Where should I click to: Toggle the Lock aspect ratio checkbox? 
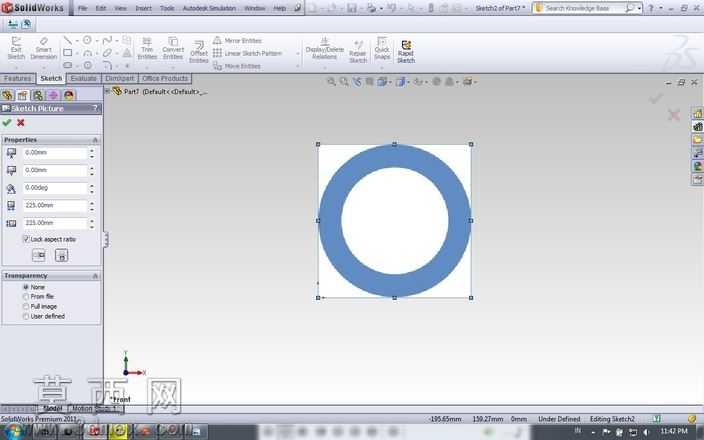[x=26, y=239]
